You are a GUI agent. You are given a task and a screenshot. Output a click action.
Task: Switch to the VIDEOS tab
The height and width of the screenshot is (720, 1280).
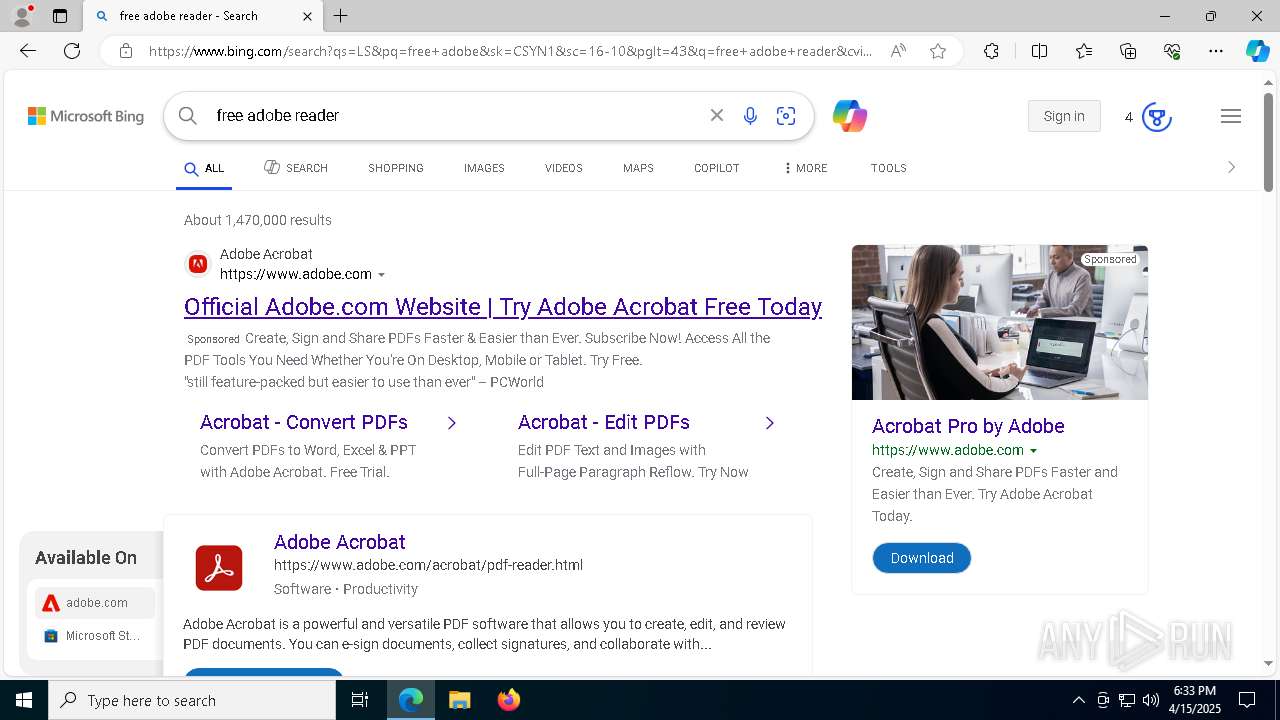click(564, 168)
